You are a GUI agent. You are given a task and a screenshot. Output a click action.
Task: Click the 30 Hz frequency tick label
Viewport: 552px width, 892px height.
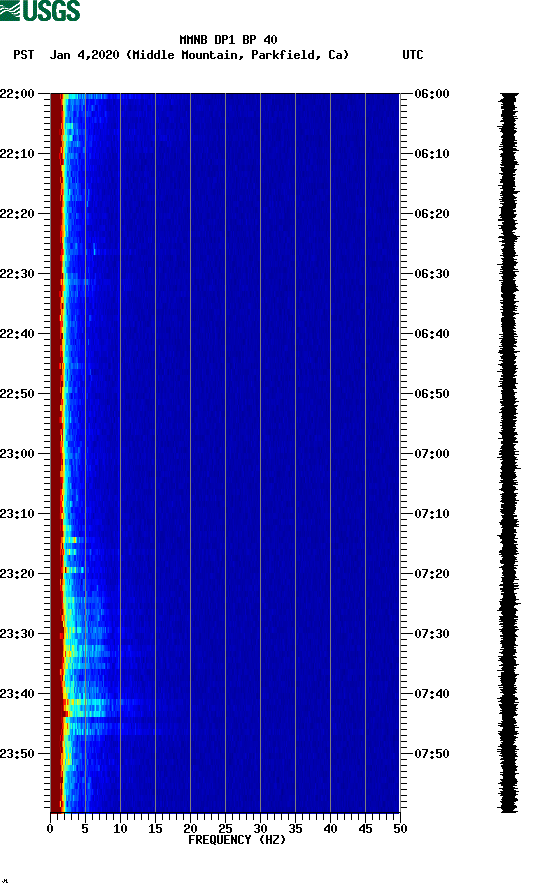260,829
